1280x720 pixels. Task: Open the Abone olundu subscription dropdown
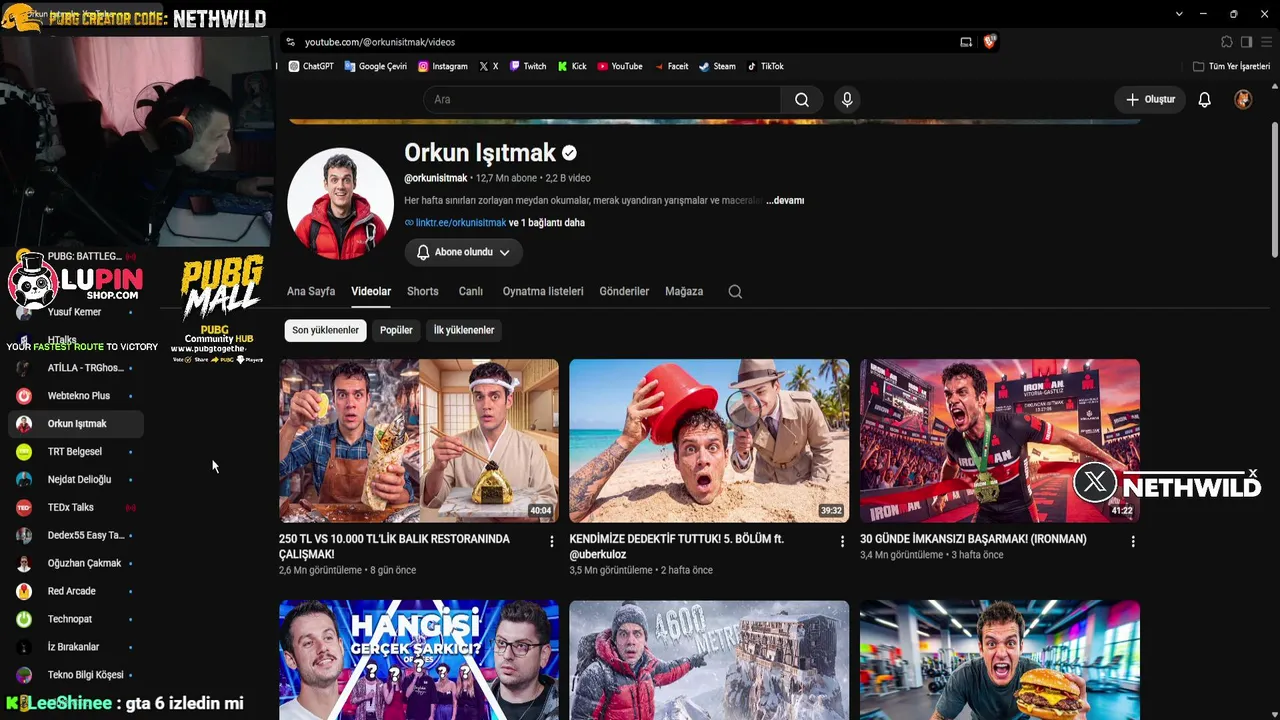pyautogui.click(x=463, y=253)
